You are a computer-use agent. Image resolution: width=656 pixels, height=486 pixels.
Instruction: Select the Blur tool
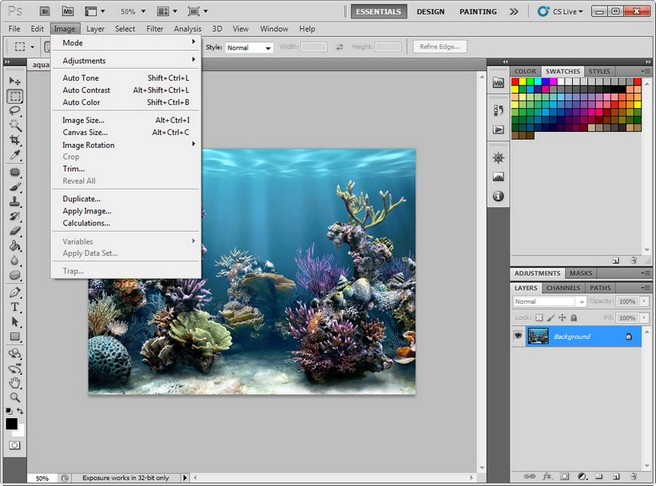click(15, 260)
